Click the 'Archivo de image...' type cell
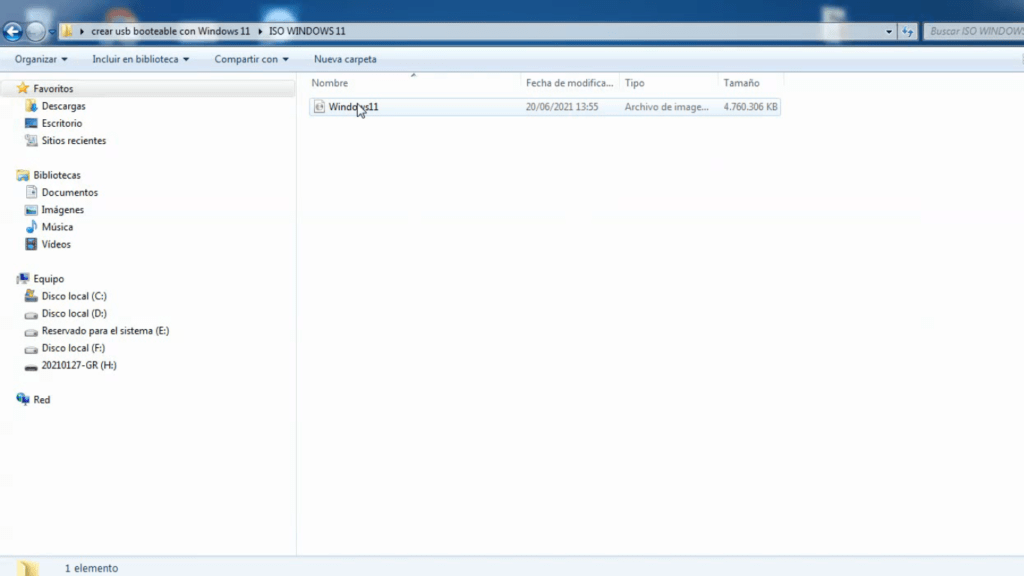This screenshot has height=576, width=1024. (666, 106)
